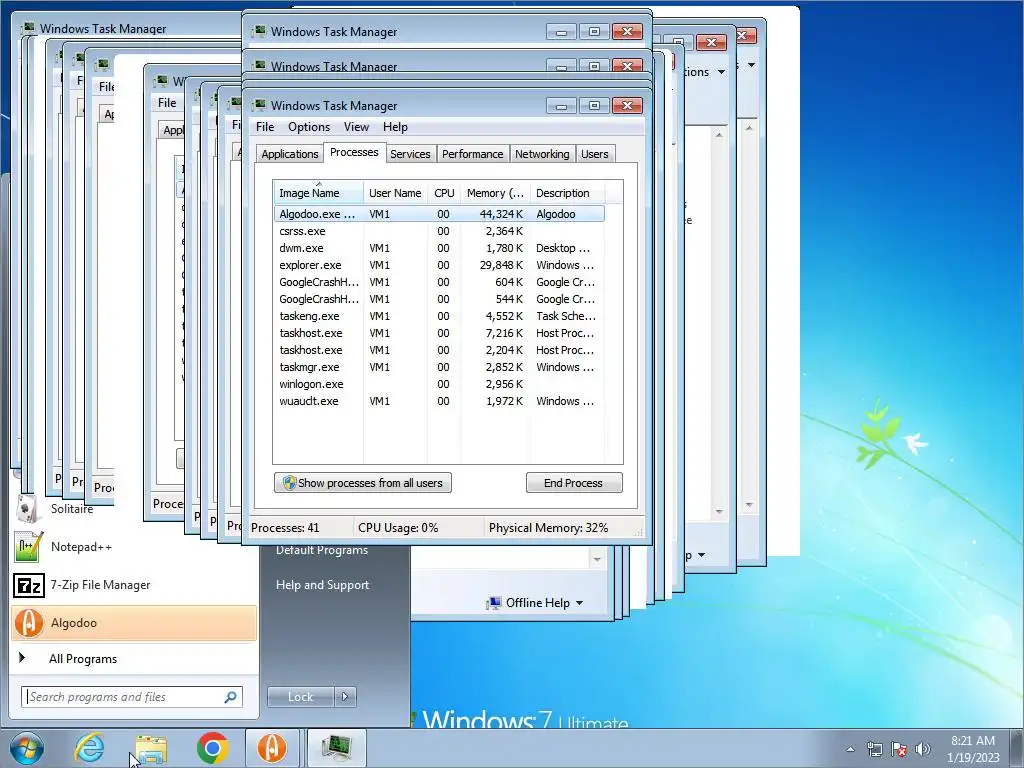Select the wuauclt.exe process row
Viewport: 1024px width, 768px height.
pyautogui.click(x=439, y=401)
